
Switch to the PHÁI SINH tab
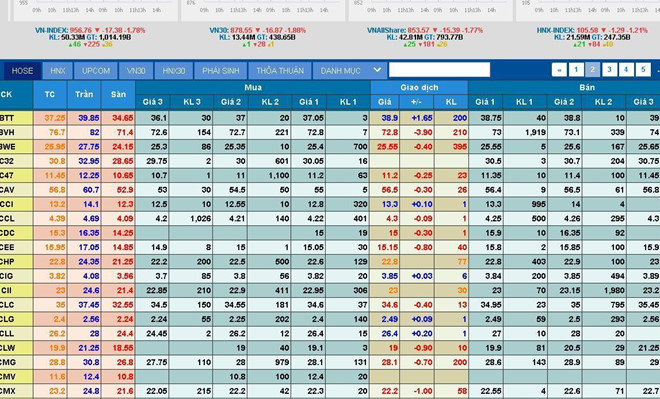pos(221,71)
